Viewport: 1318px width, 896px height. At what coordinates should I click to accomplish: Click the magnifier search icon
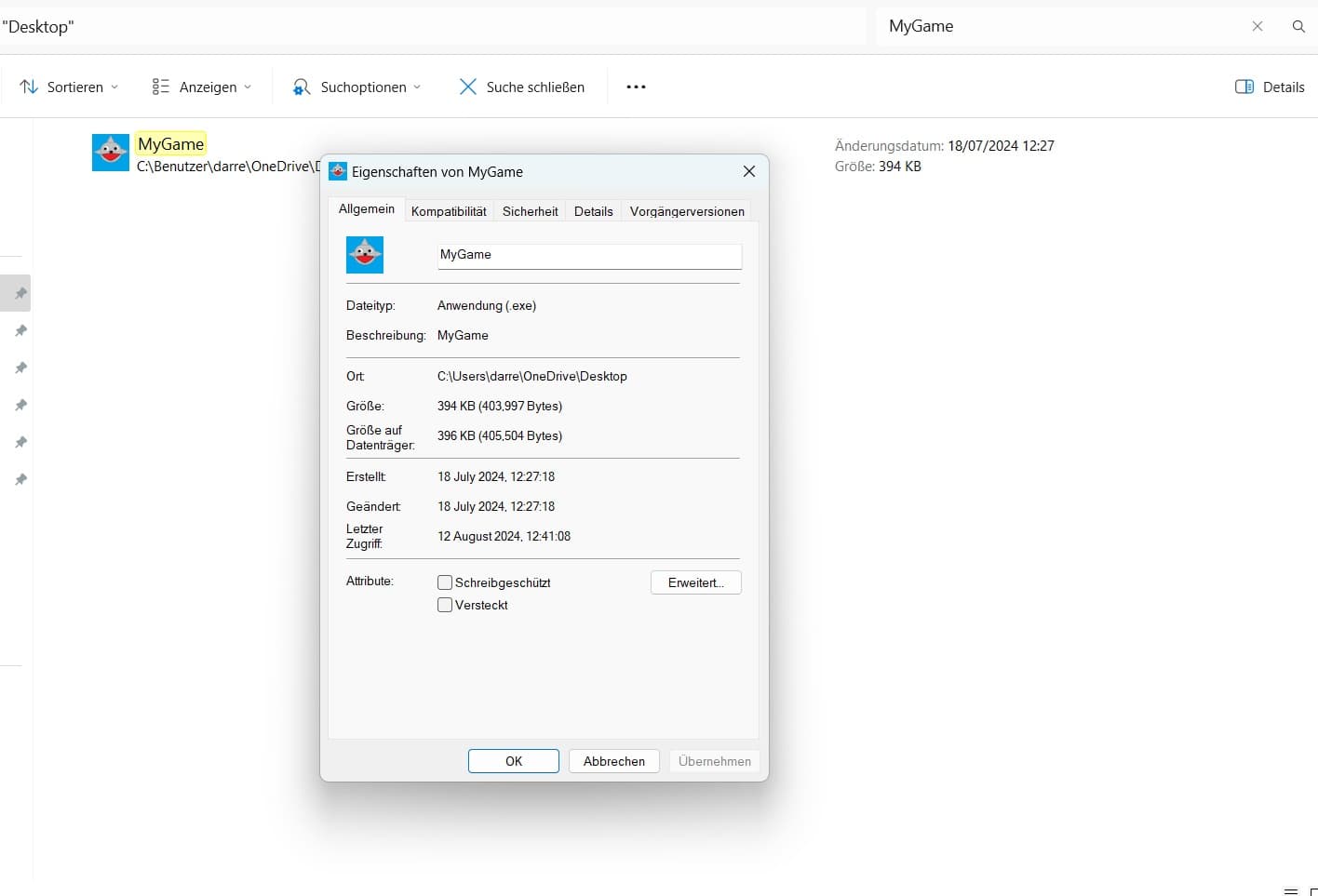1298,26
